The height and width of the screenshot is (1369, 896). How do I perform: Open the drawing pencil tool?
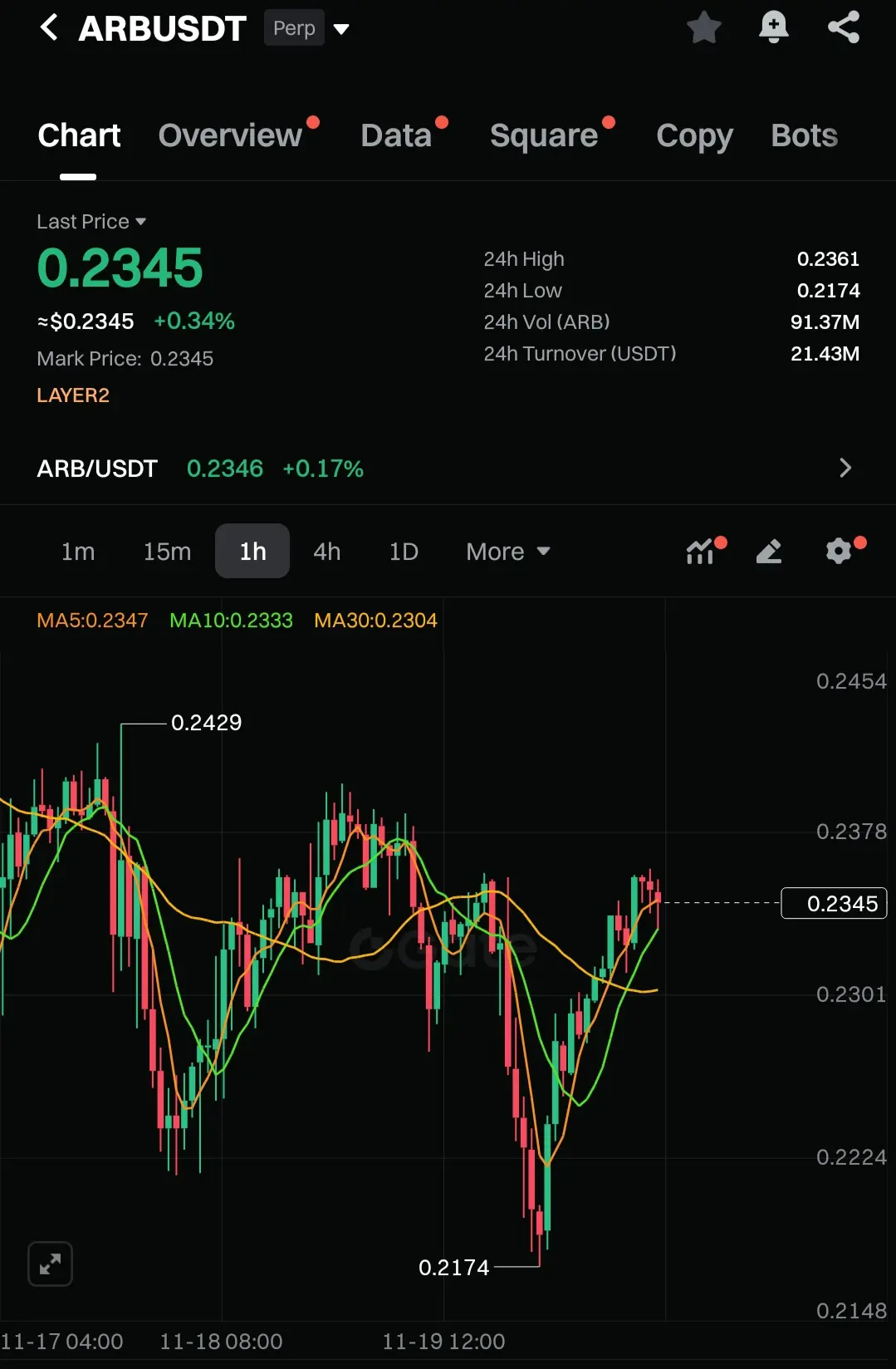tap(769, 551)
